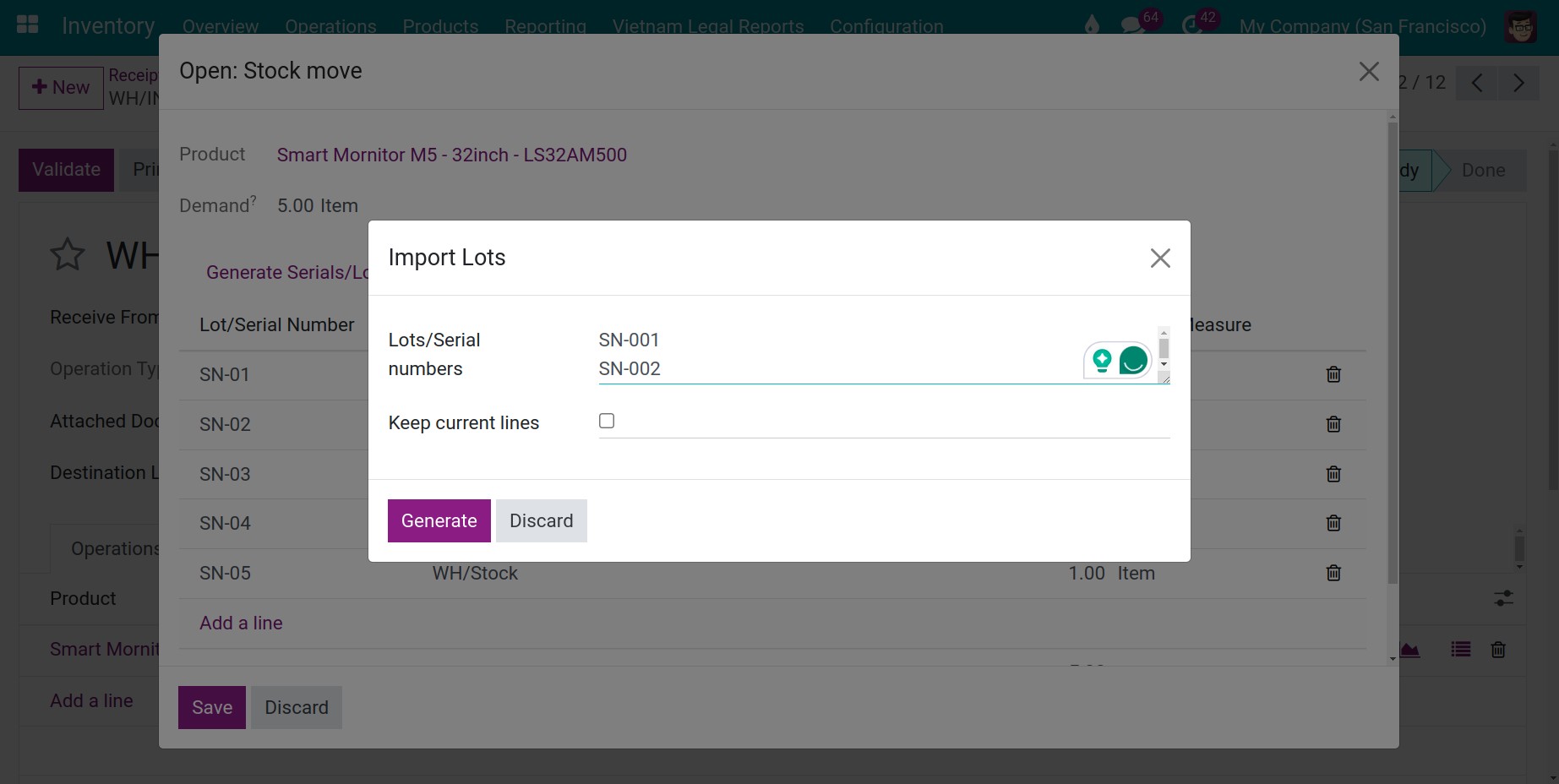This screenshot has width=1559, height=784.
Task: Discard the stock move changes
Action: click(297, 707)
